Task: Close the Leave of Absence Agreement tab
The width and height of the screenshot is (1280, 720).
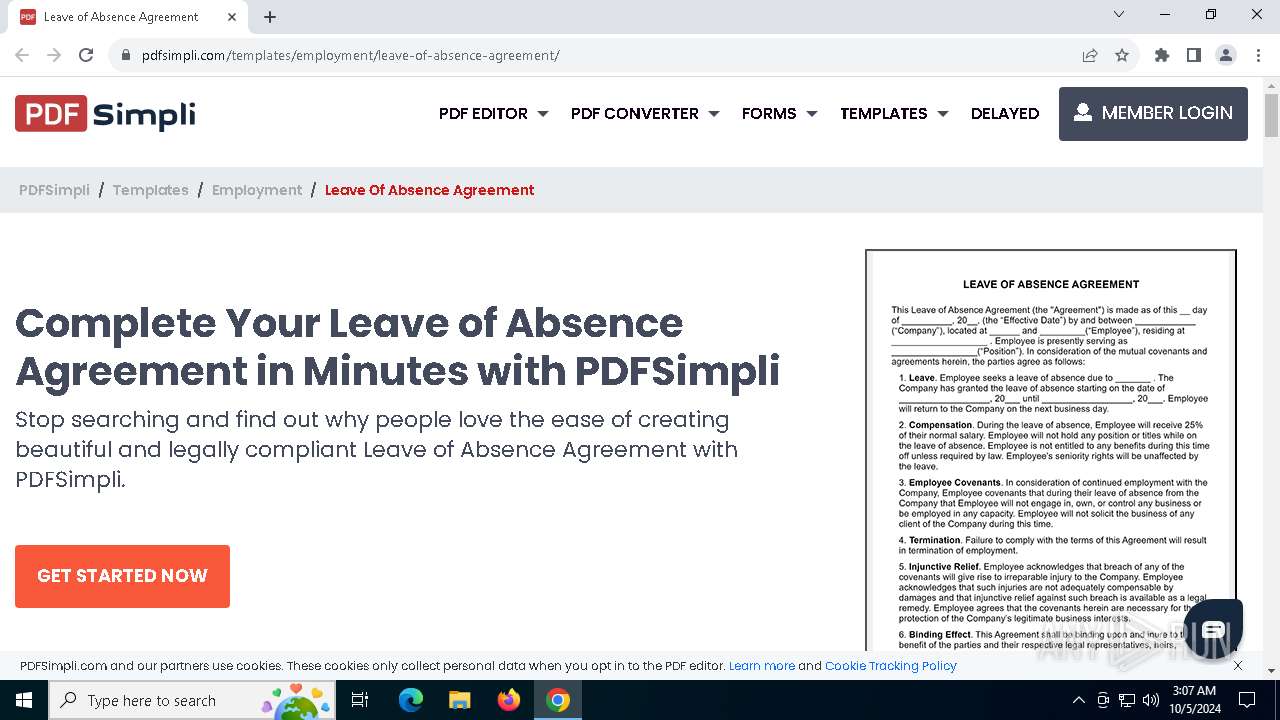Action: 232,17
